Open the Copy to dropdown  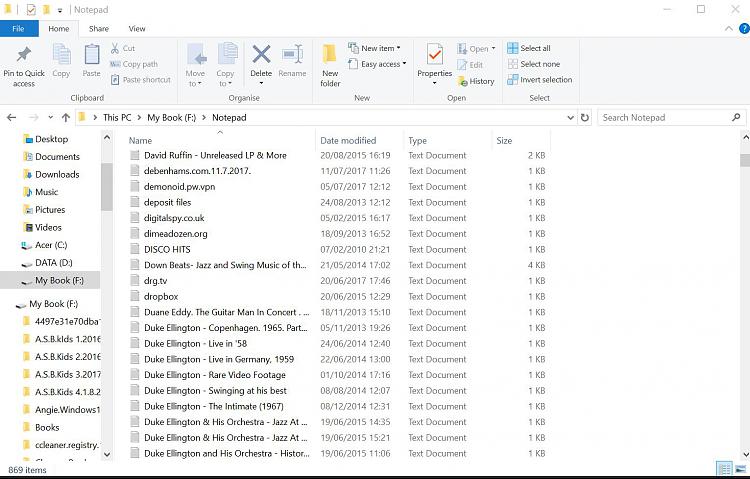(x=225, y=66)
